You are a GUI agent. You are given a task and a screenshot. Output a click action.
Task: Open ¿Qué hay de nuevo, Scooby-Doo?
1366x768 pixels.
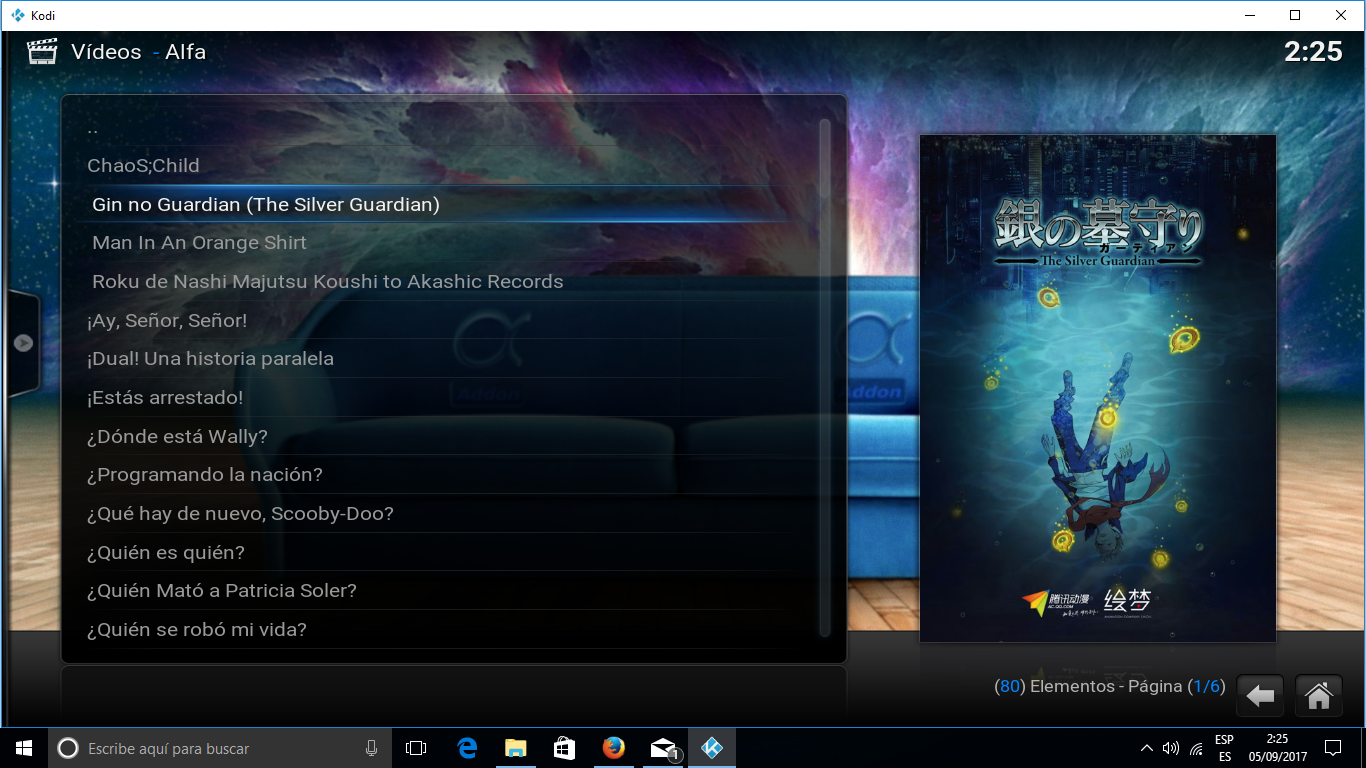[440, 514]
